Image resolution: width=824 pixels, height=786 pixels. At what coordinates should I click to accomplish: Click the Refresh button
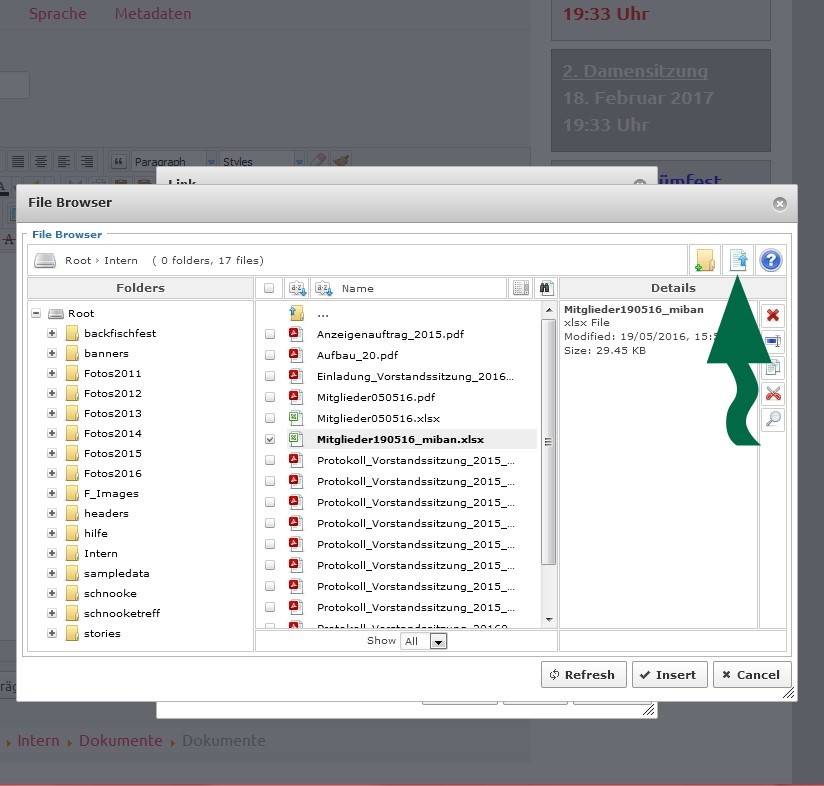(x=584, y=675)
